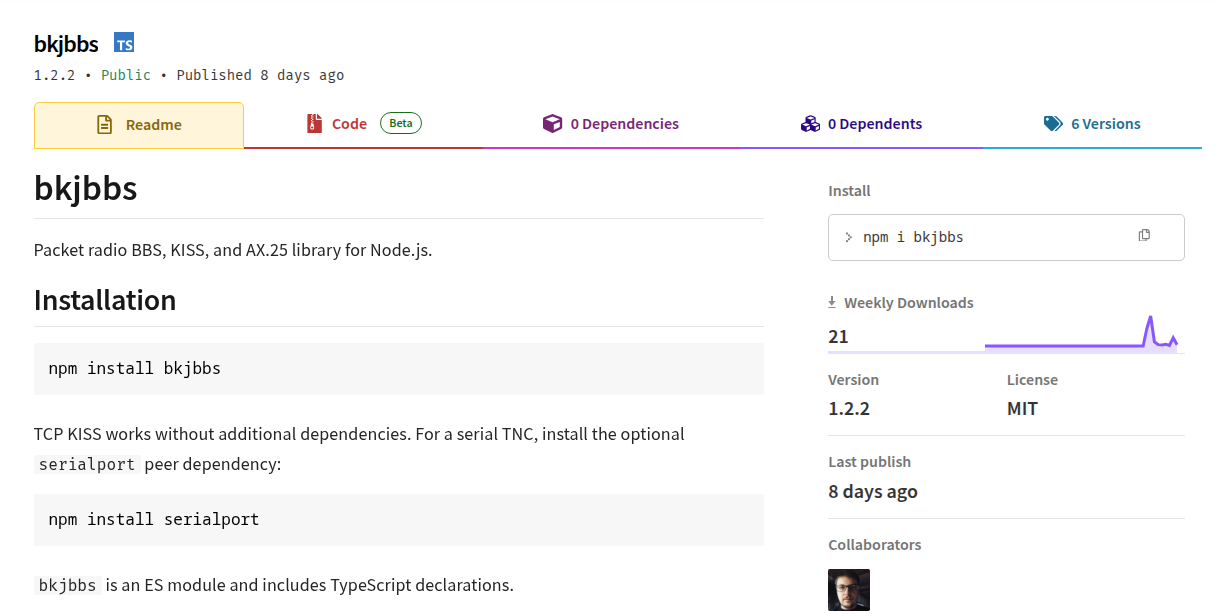
Task: Click the Install heading in sidebar
Action: click(849, 191)
